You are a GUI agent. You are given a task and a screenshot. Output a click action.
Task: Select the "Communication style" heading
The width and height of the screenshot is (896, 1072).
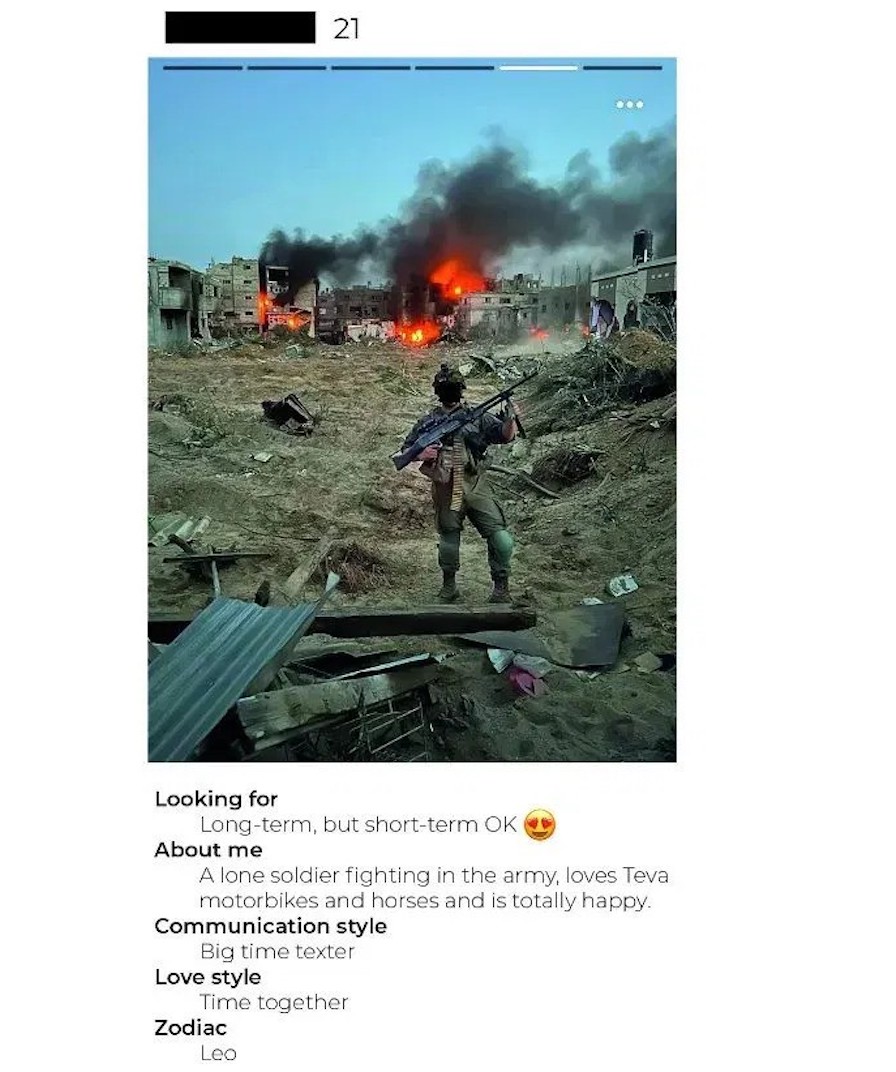[x=271, y=926]
